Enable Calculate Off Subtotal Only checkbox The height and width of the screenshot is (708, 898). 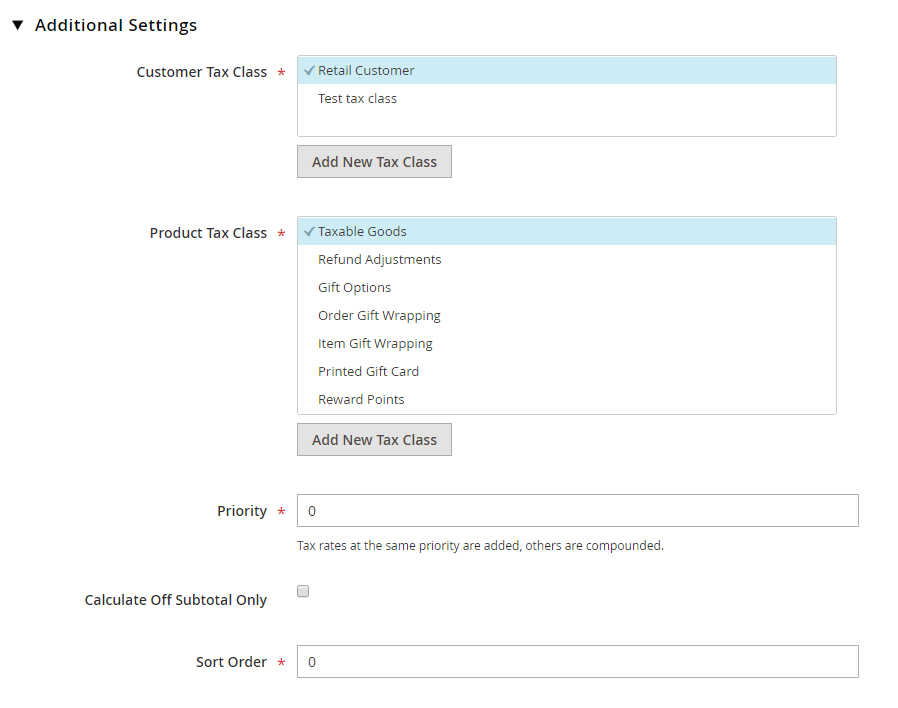pyautogui.click(x=303, y=591)
